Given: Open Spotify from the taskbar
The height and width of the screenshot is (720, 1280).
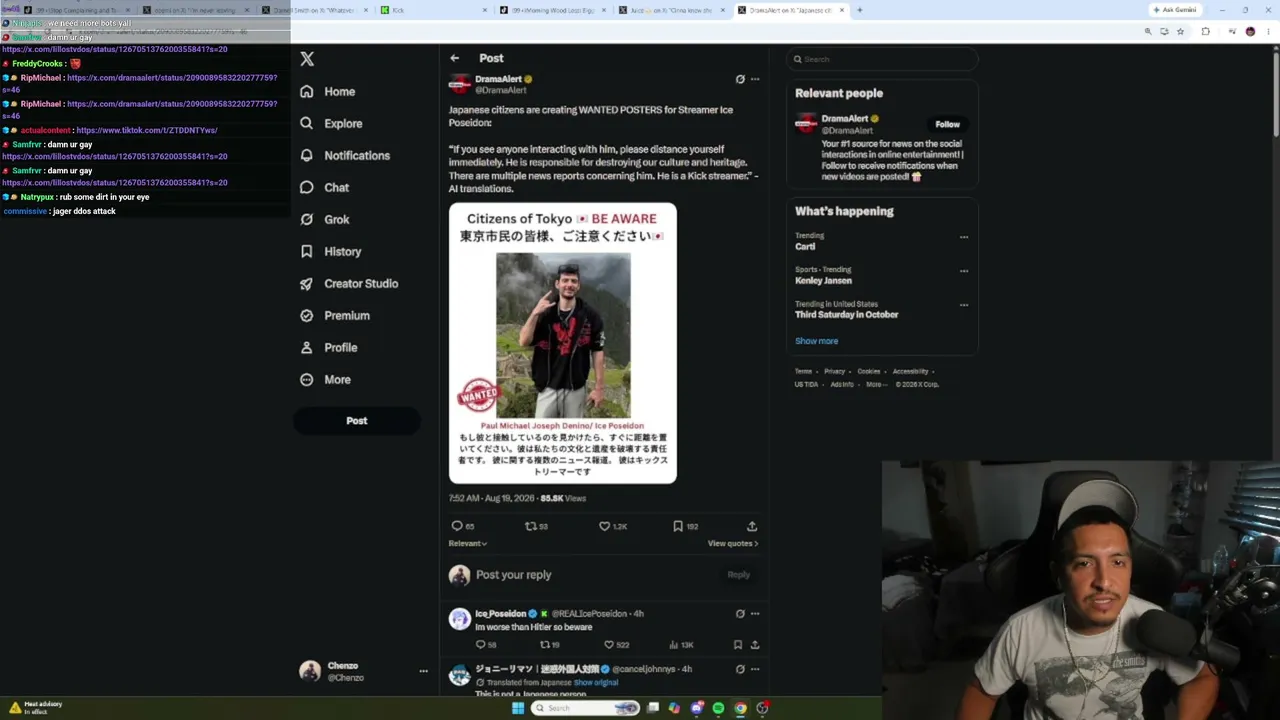Looking at the screenshot, I should point(718,708).
